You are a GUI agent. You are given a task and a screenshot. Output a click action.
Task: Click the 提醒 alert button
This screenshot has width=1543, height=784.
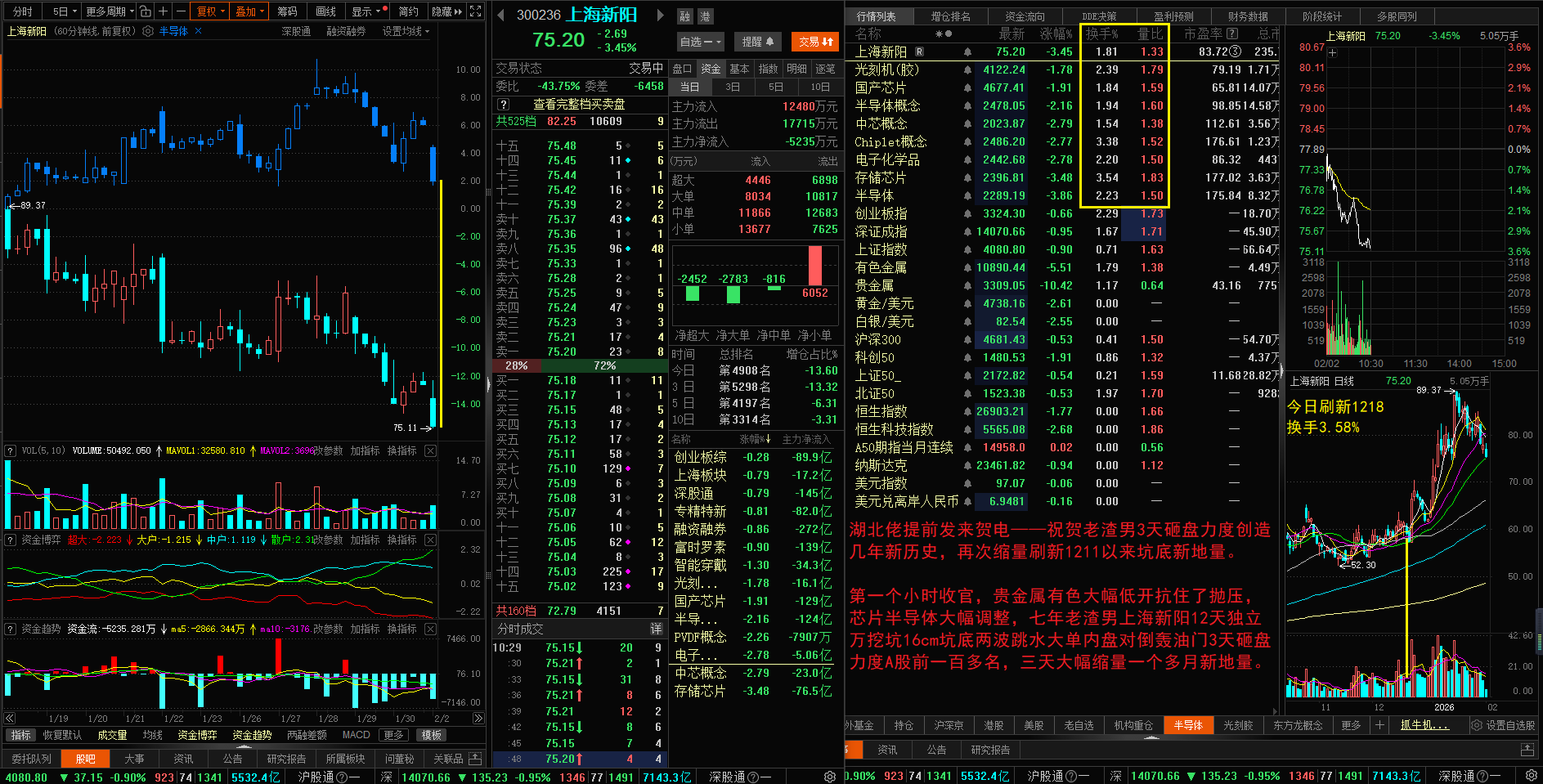757,42
